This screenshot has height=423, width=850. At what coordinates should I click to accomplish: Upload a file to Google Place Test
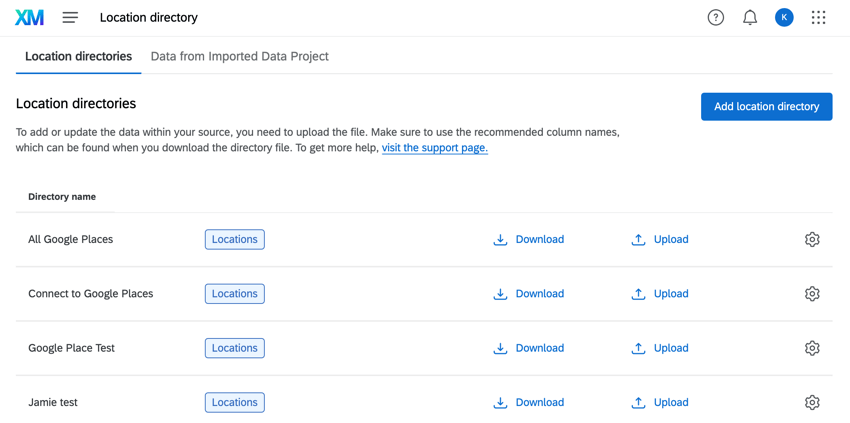point(660,348)
